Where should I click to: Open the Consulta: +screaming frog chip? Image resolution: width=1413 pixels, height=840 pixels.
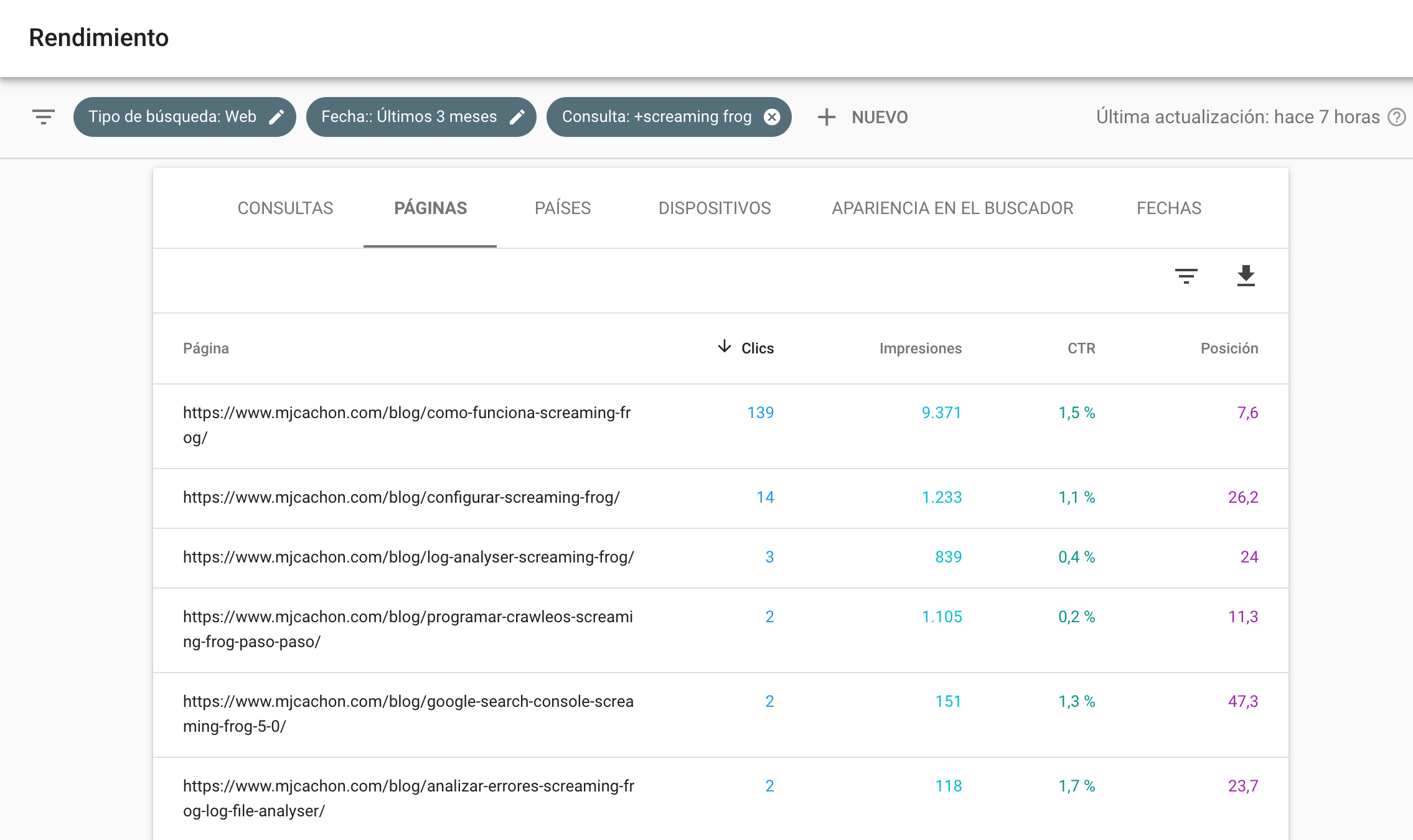point(669,117)
